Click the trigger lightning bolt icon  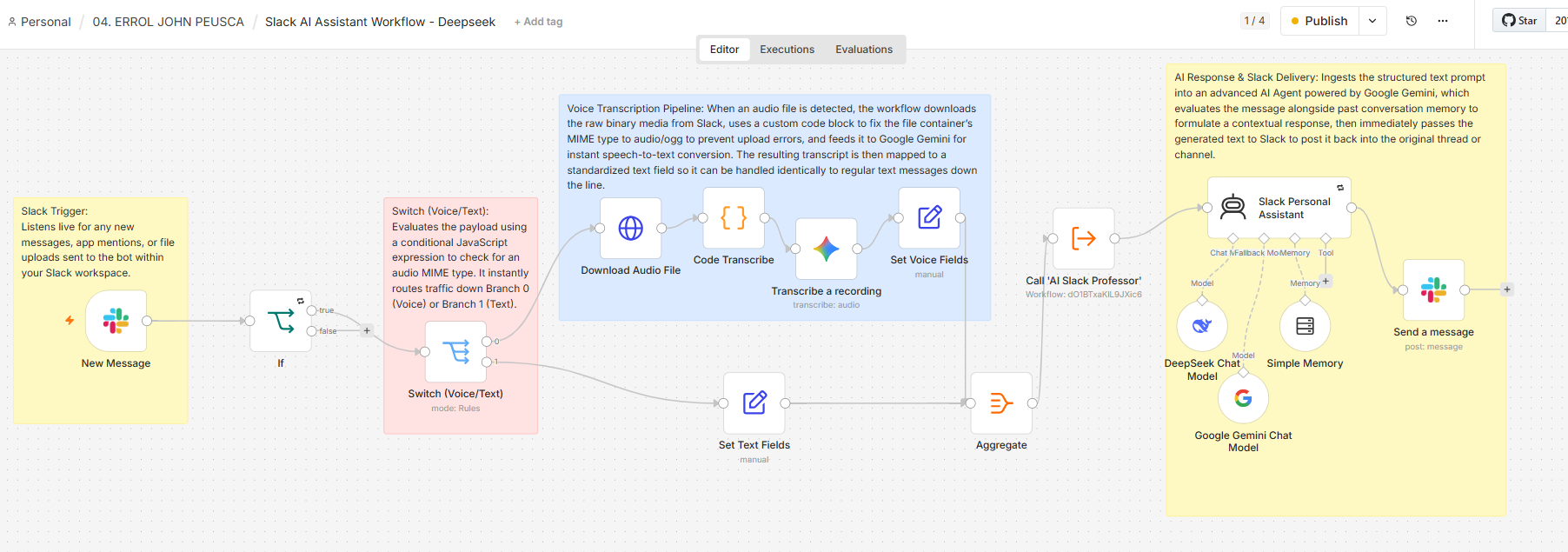tap(70, 321)
